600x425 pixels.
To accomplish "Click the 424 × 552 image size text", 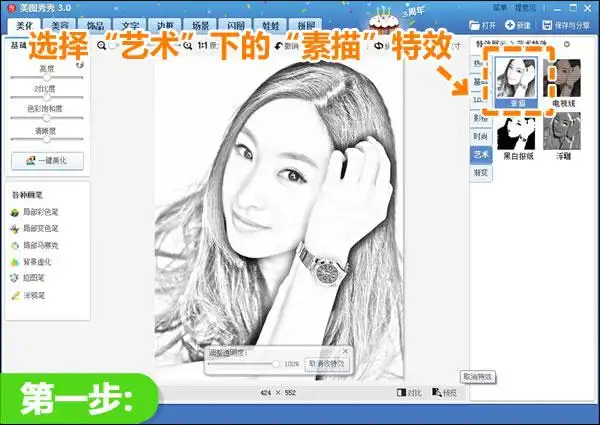I will [278, 393].
